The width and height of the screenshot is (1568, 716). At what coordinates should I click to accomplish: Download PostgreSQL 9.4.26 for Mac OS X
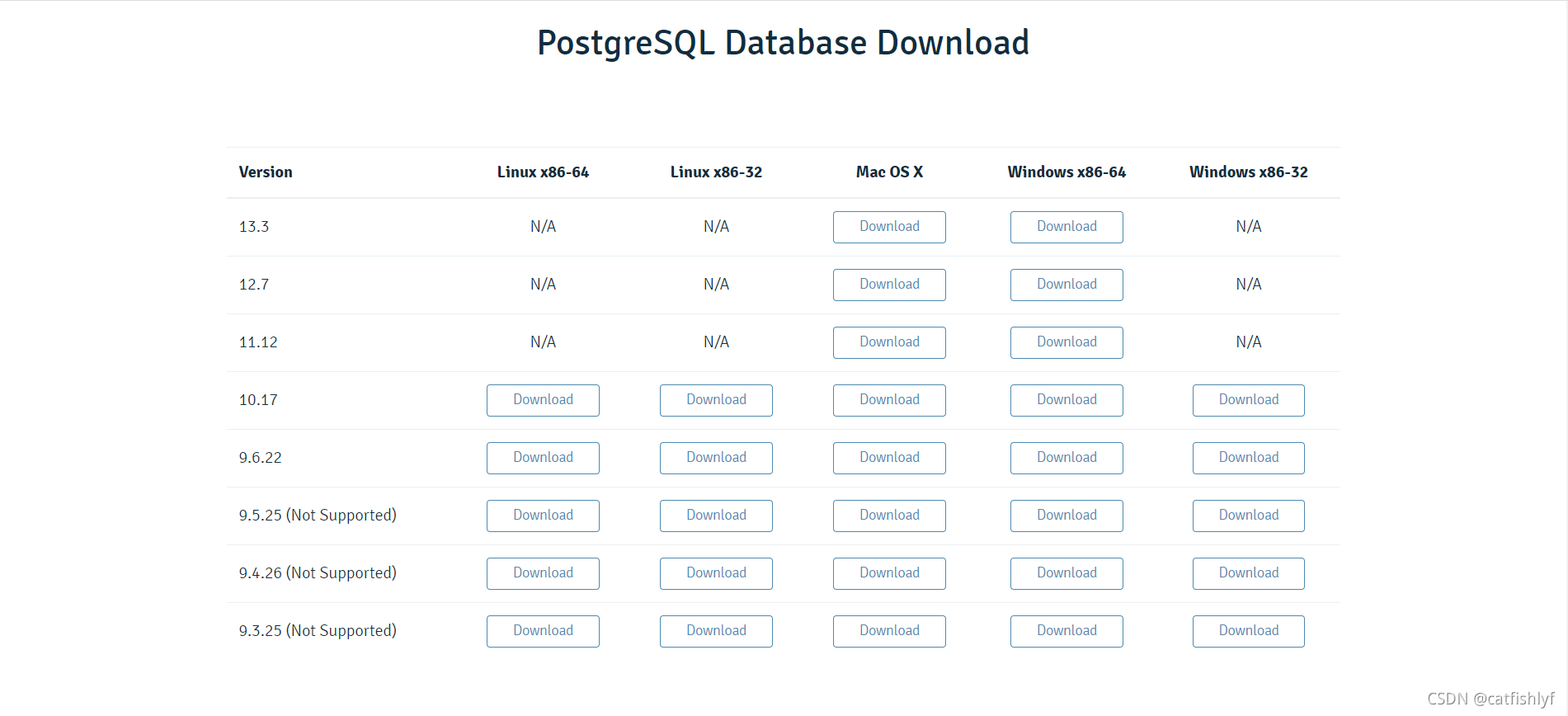pyautogui.click(x=889, y=573)
